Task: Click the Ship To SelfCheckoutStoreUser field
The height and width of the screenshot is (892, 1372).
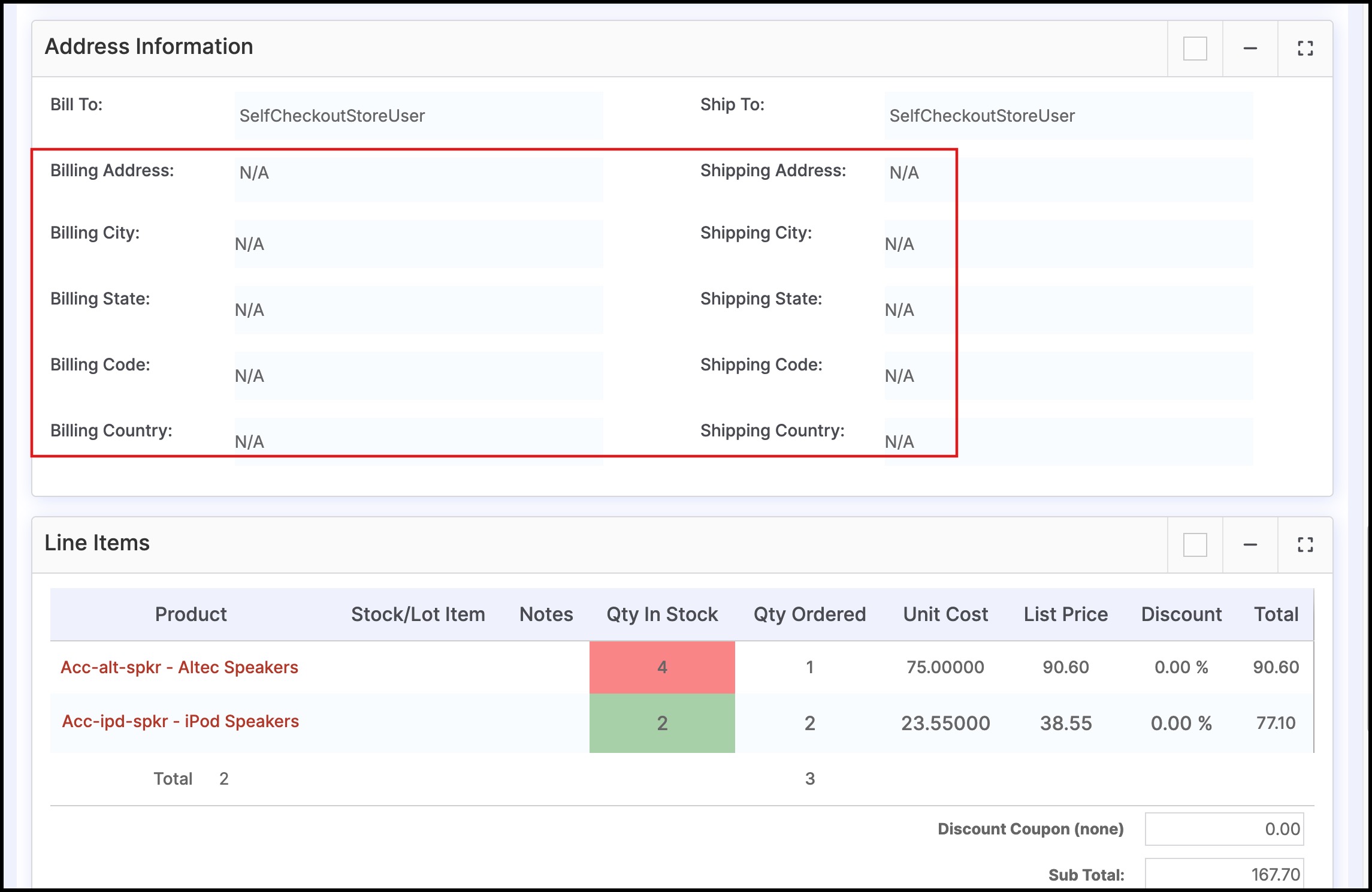Action: [x=1068, y=116]
